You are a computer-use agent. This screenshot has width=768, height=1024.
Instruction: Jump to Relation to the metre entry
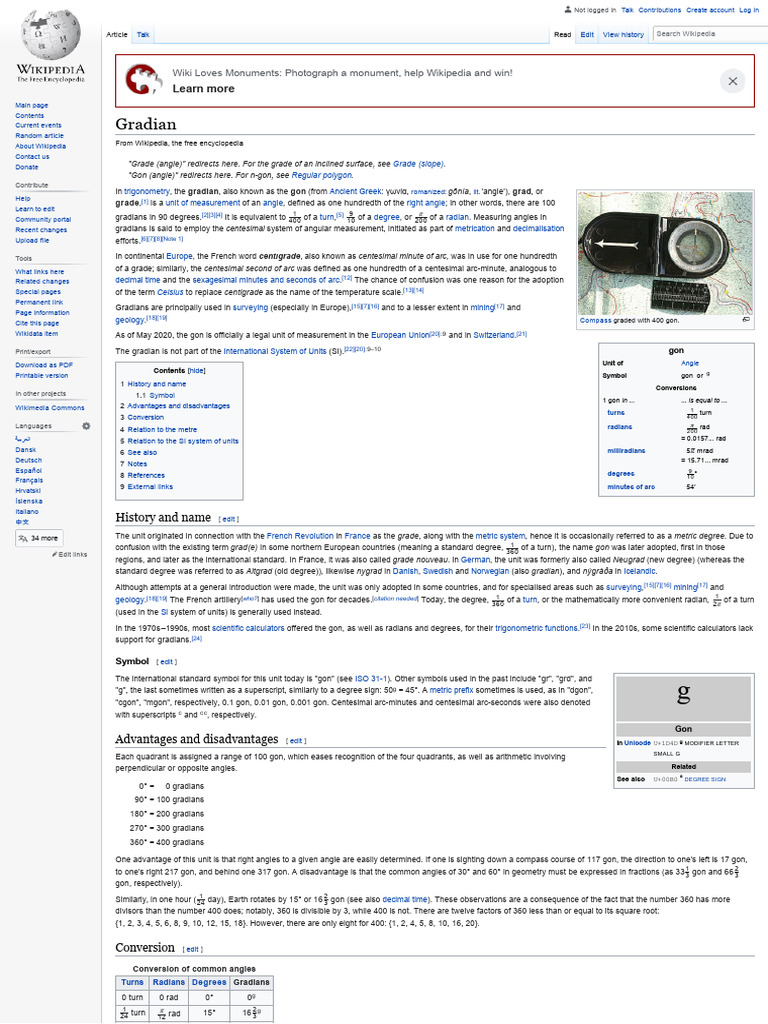point(162,430)
